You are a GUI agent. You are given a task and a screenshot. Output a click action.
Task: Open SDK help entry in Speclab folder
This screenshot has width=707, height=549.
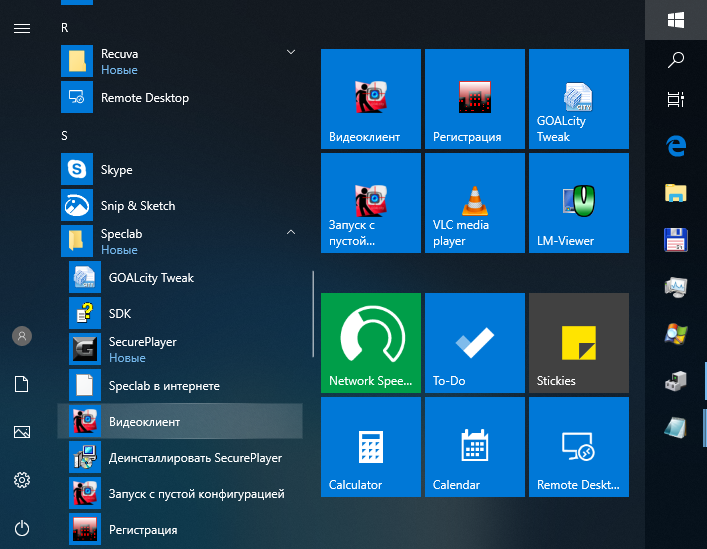click(180, 314)
